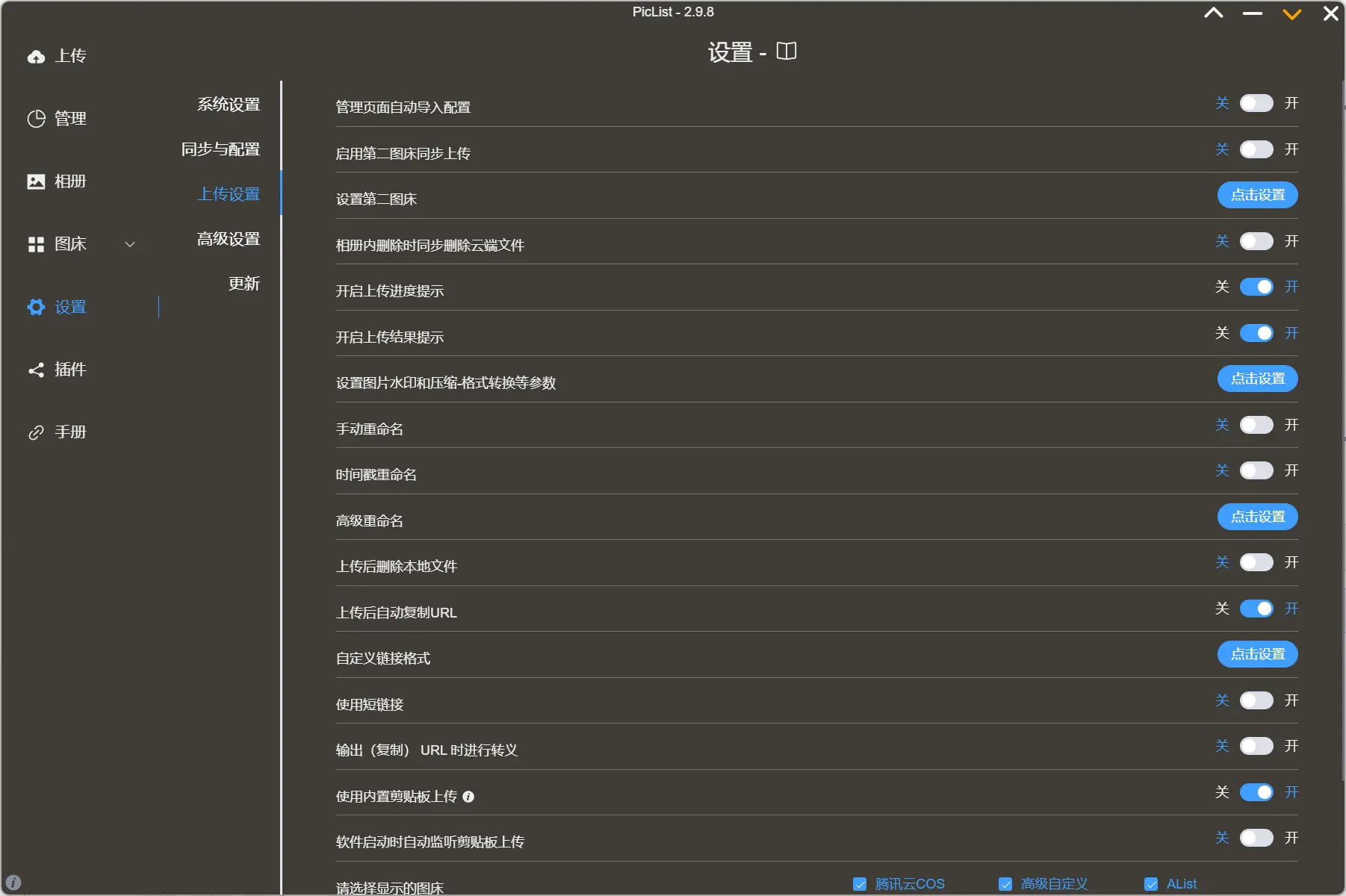Screen dimensions: 1346x896
Task: Click the orange down chevron in title bar
Action: tap(1292, 14)
